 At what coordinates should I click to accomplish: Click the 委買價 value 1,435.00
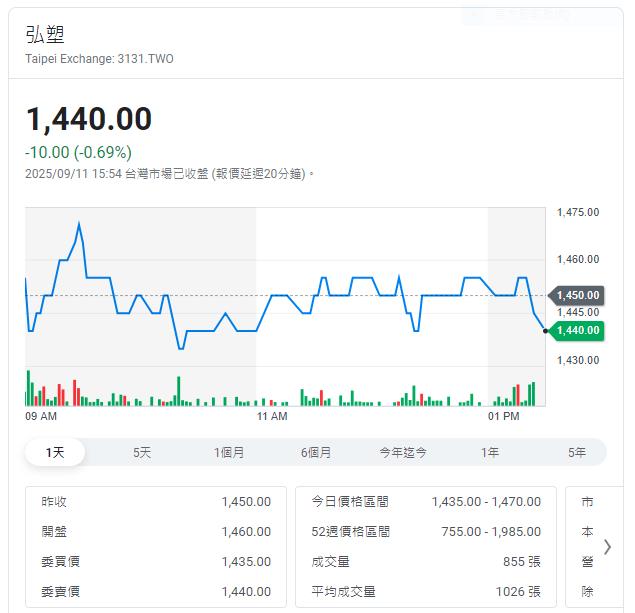(246, 562)
